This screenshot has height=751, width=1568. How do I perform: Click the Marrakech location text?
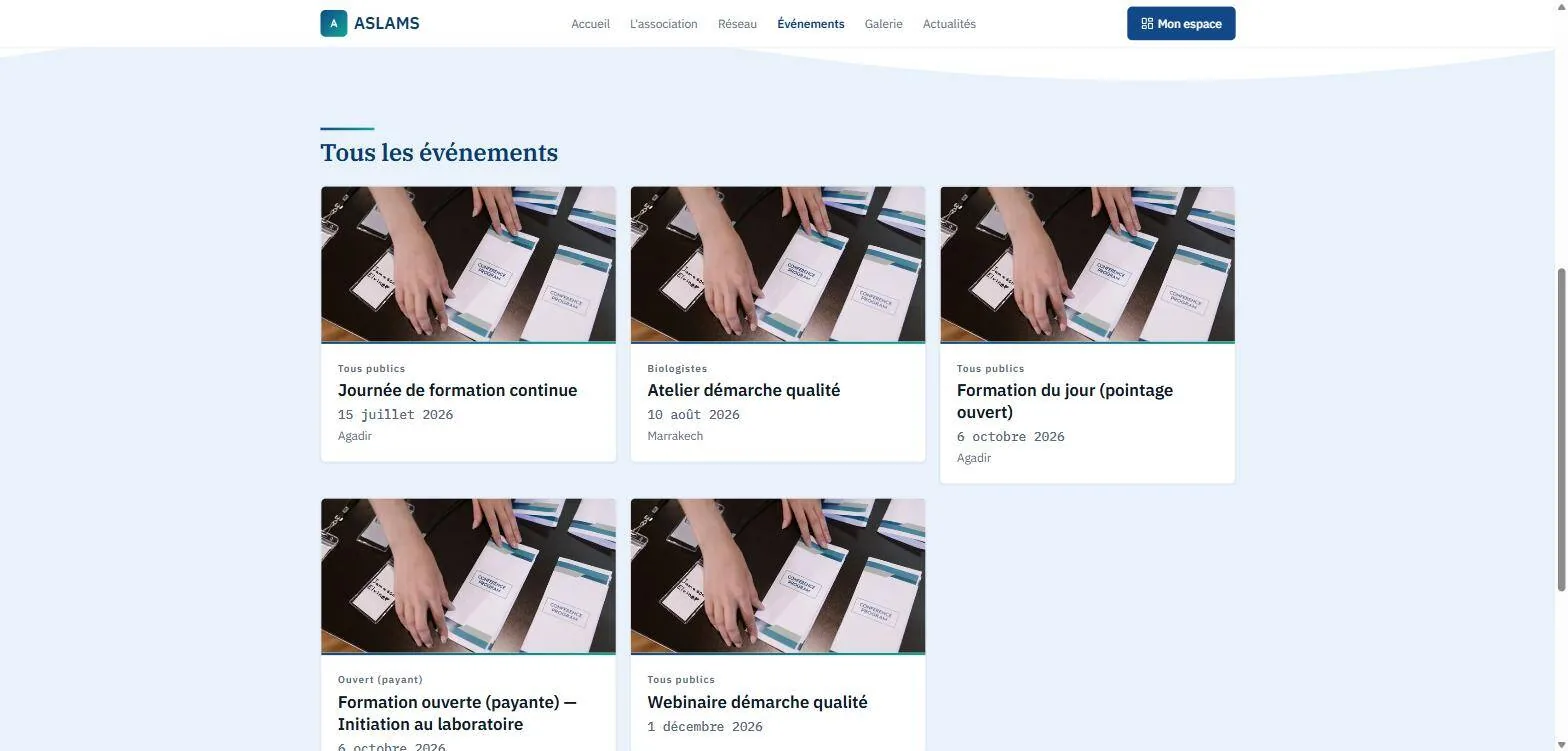click(x=675, y=436)
